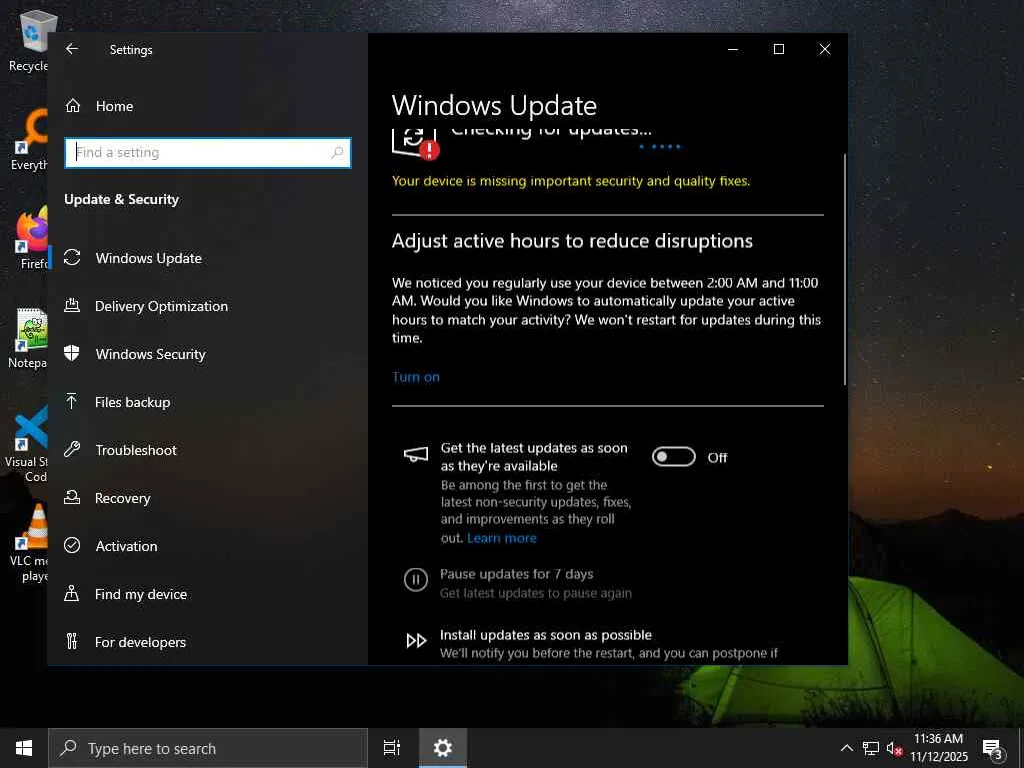Click the taskbar Type here to search box
The image size is (1024, 768).
[x=208, y=748]
